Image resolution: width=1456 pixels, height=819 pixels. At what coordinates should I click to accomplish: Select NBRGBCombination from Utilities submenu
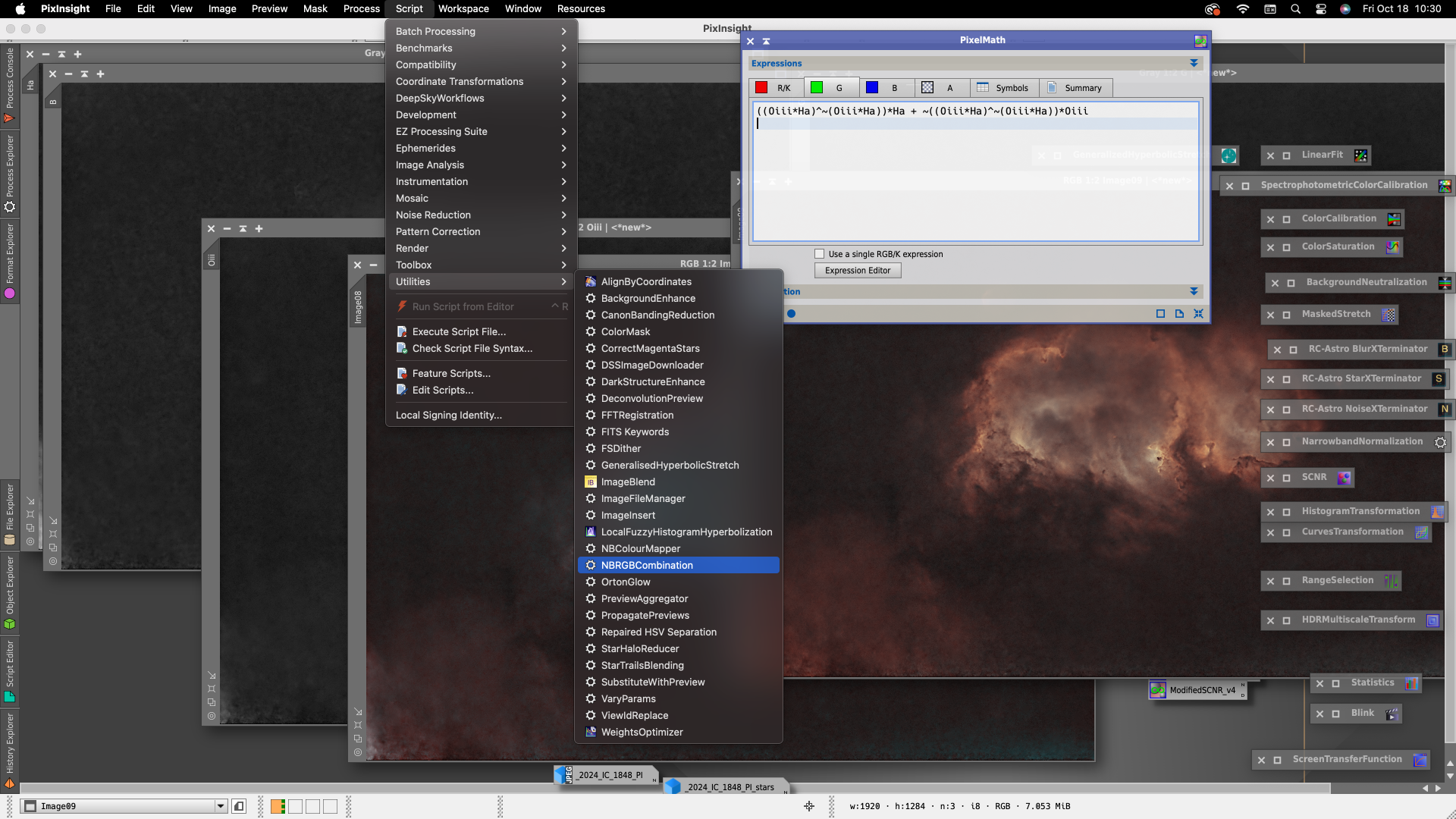click(x=679, y=565)
